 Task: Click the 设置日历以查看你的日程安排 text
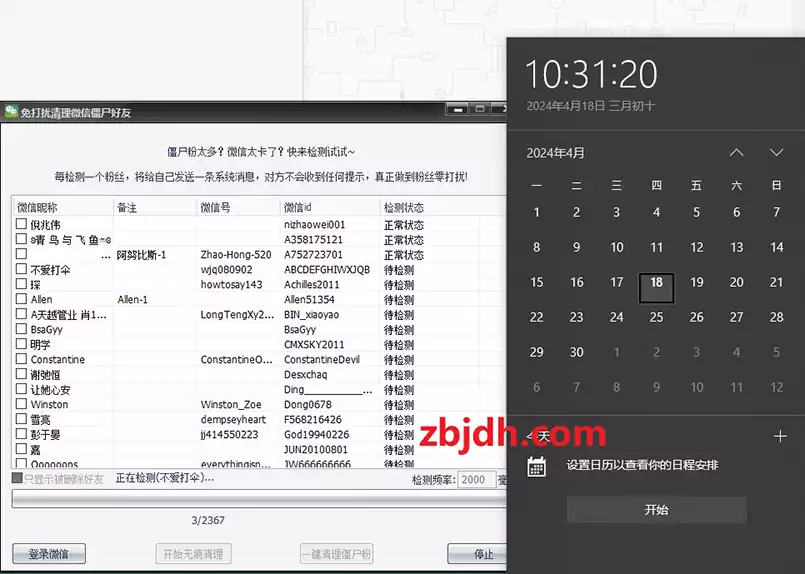click(x=642, y=465)
